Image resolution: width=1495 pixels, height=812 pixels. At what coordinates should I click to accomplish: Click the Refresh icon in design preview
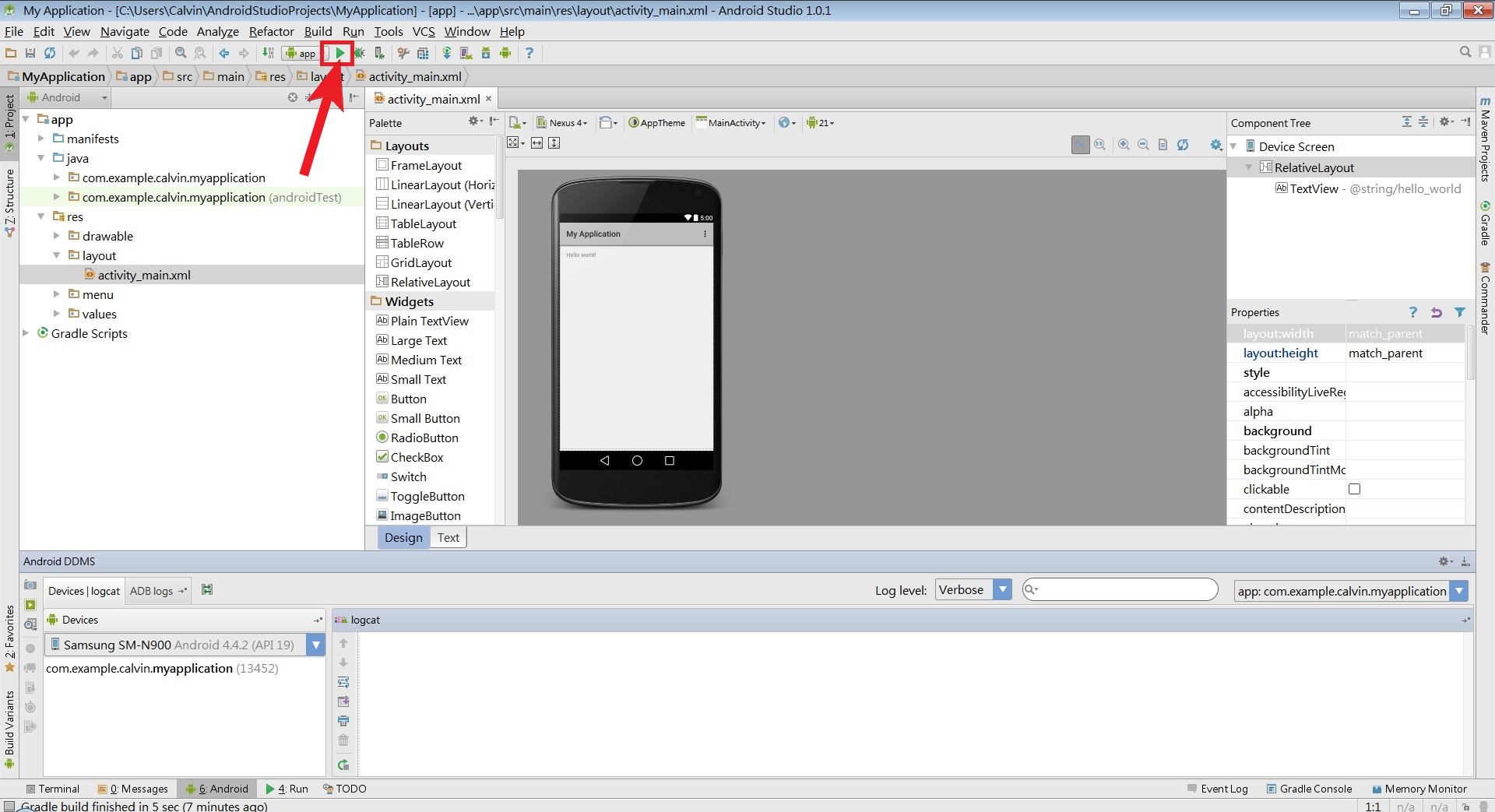(1183, 144)
